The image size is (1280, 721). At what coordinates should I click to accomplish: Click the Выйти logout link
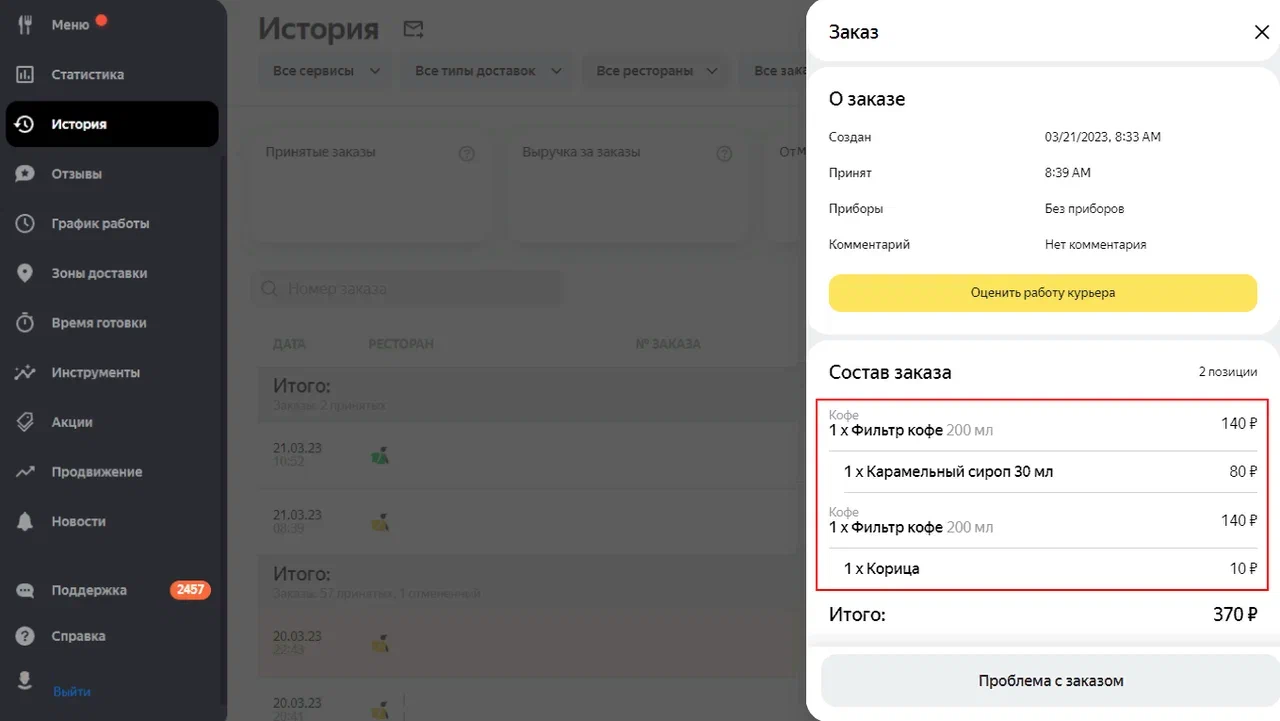point(72,691)
